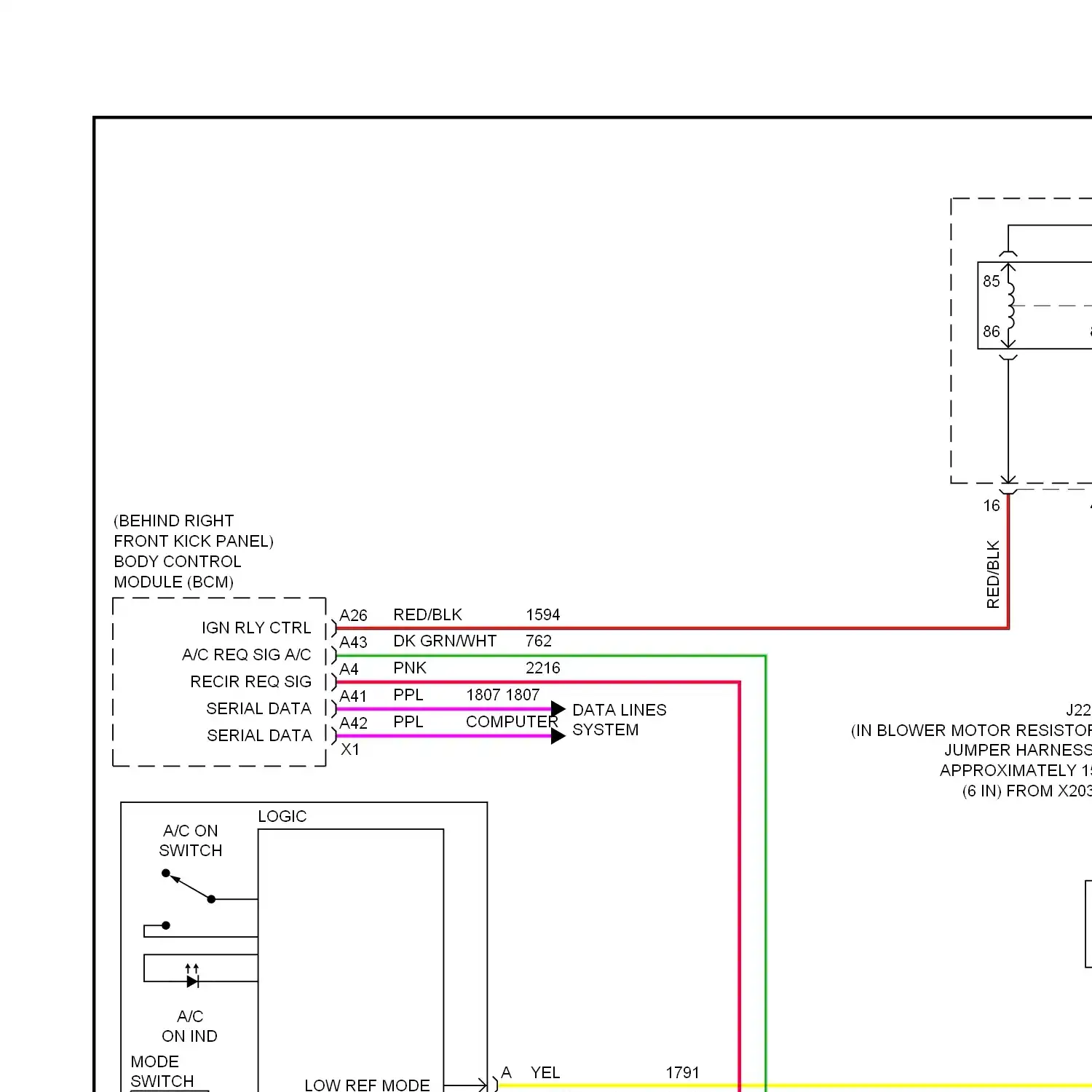Click pin label 'A4'

coord(349,669)
